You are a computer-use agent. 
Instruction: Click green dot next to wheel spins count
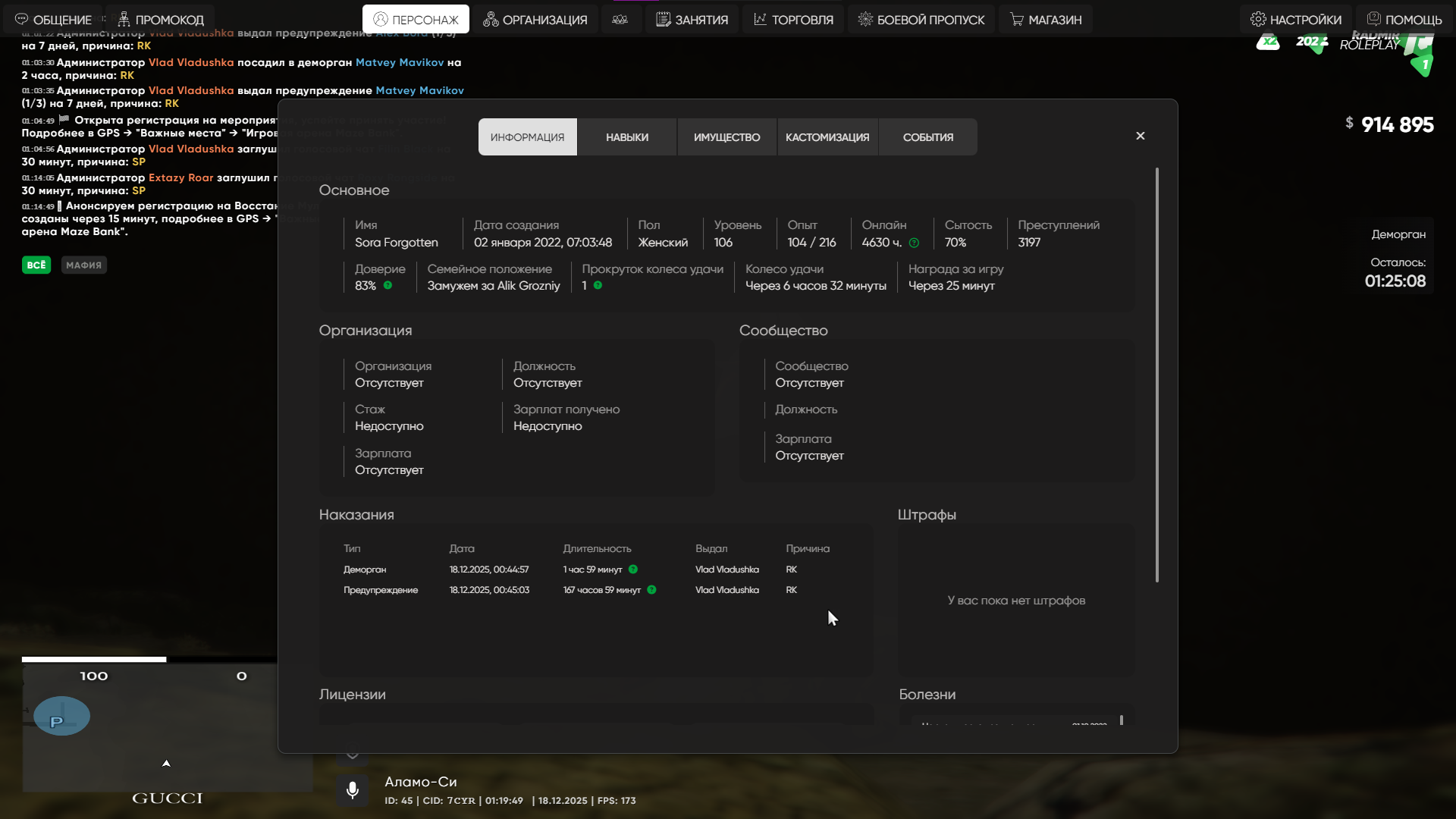598,286
